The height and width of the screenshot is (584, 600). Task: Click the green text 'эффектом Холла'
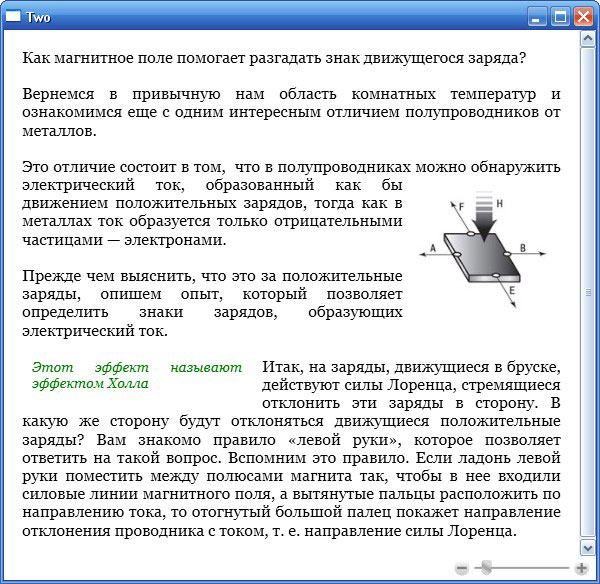pos(90,383)
